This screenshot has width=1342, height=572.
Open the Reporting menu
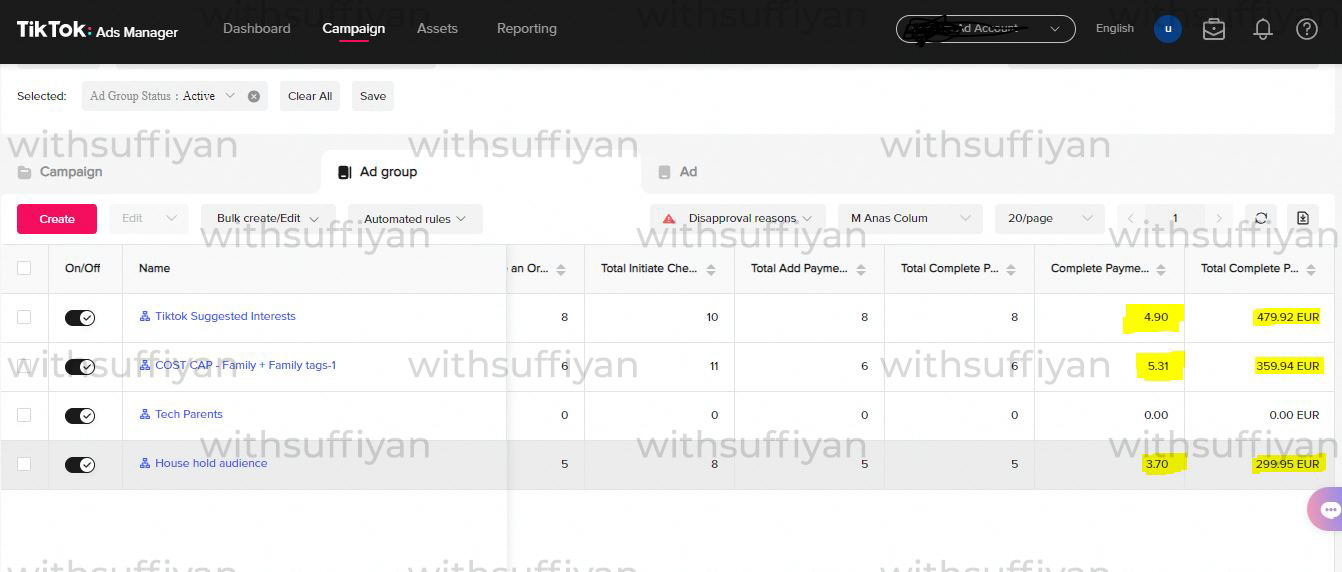click(527, 28)
